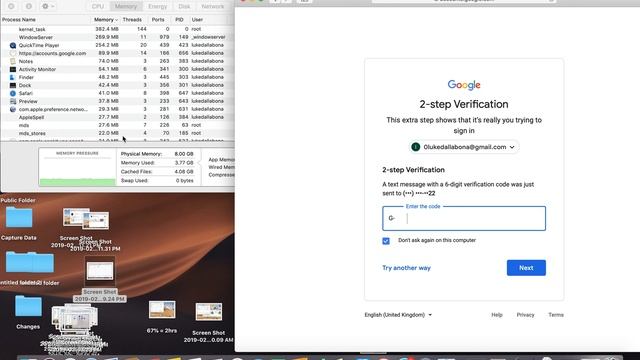Select the Screen Shot 11.31 PM thumbnail
Viewport: 640px width, 360px height.
click(x=96, y=221)
